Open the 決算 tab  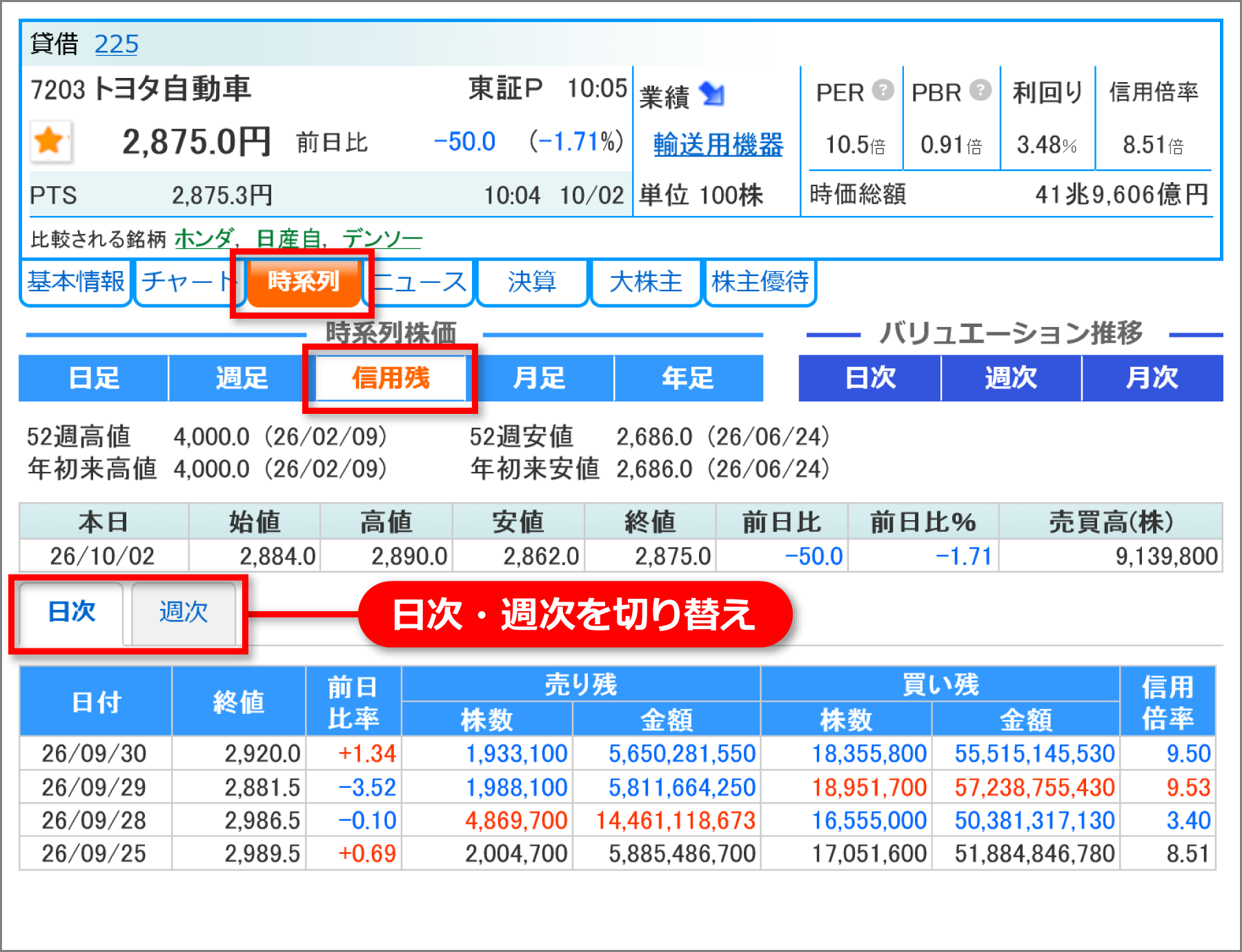(532, 281)
